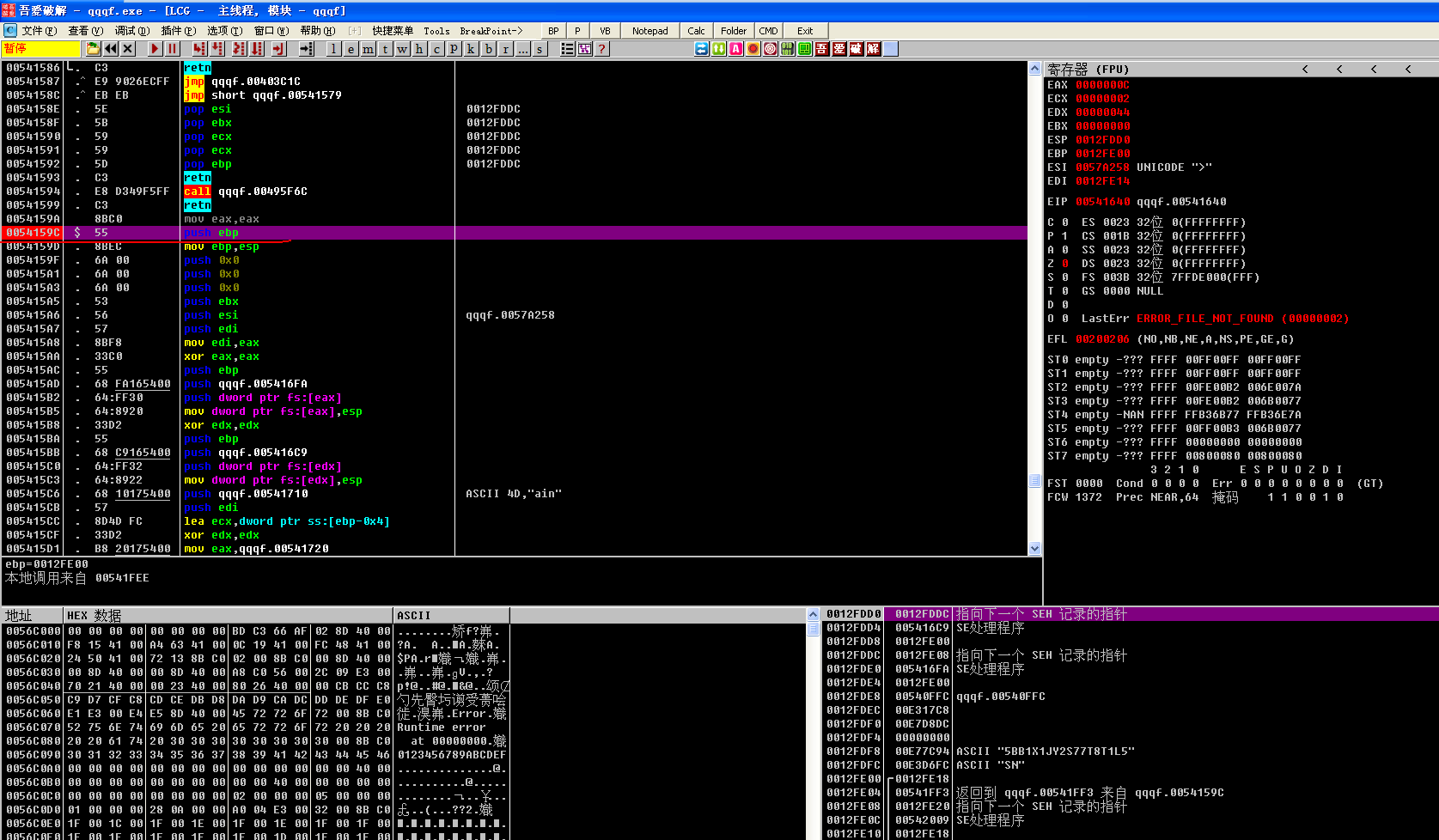
Task: Click the step over icon
Action: tap(217, 49)
